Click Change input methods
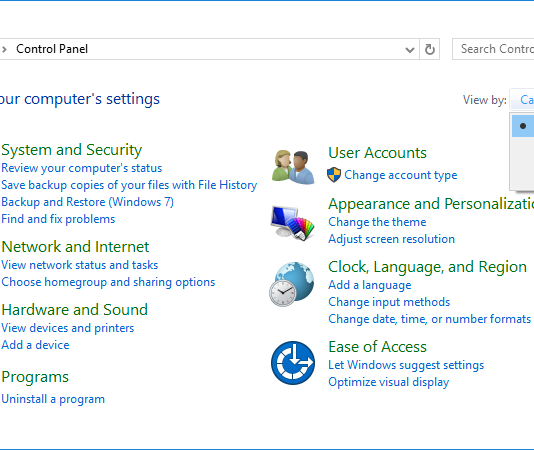This screenshot has width=534, height=450. pyautogui.click(x=389, y=302)
